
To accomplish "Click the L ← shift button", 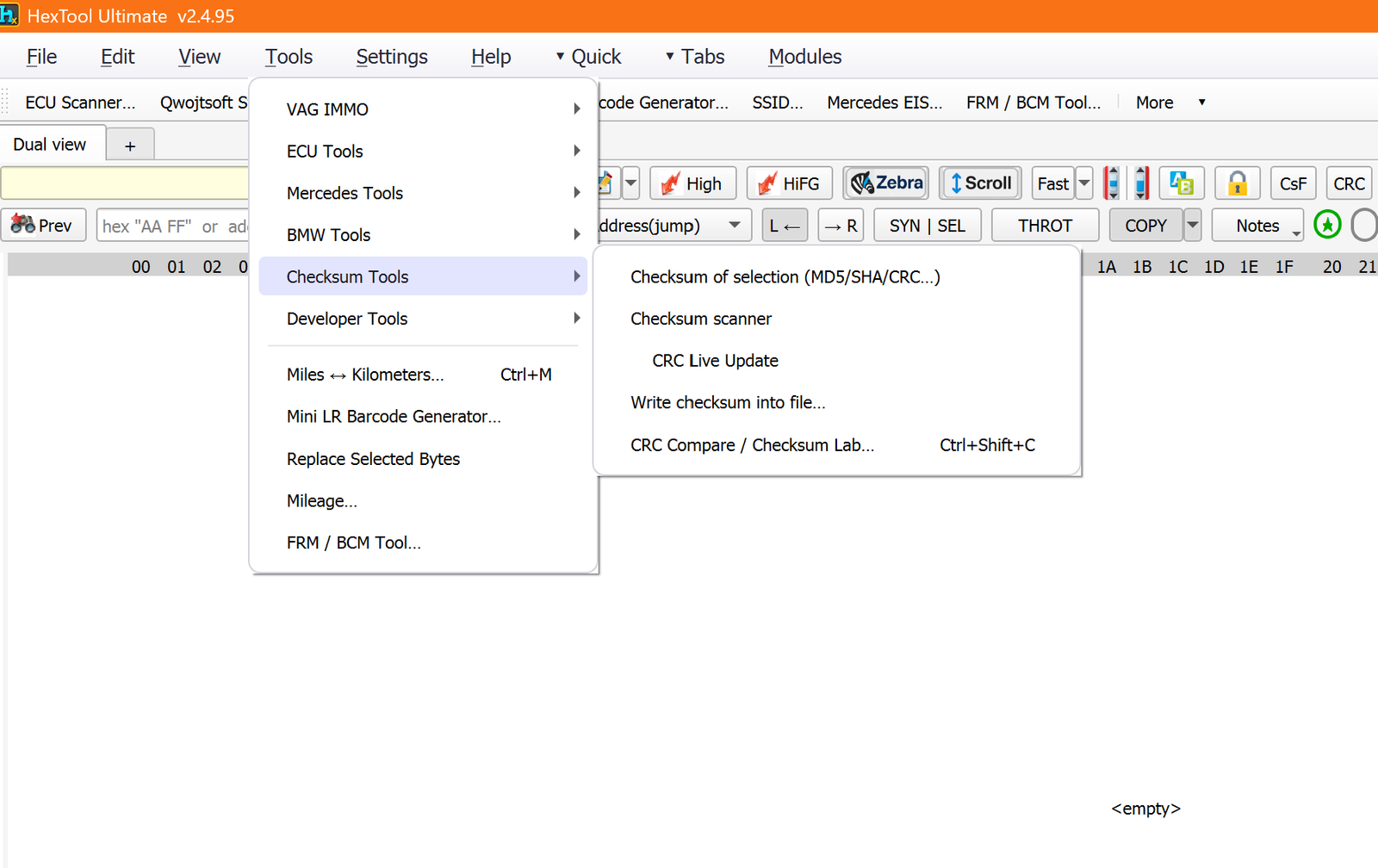I will tap(785, 226).
